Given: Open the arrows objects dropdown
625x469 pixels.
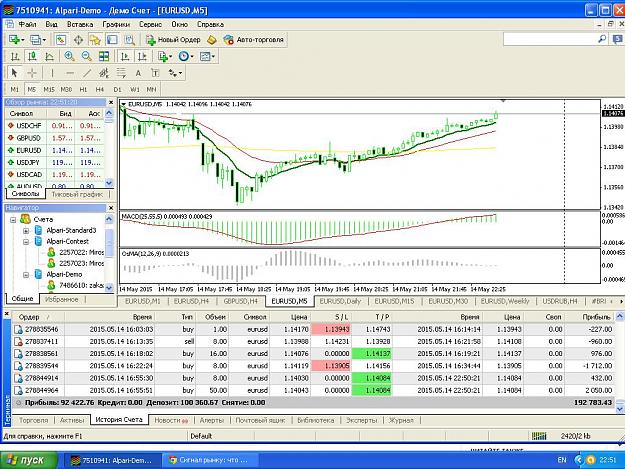Looking at the screenshot, I should tap(175, 73).
